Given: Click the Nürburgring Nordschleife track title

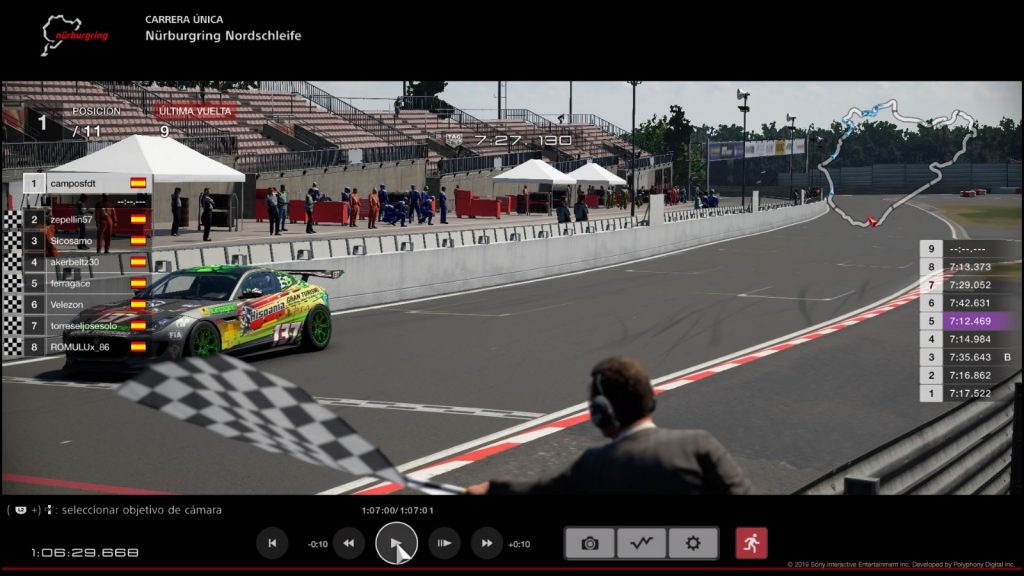Looking at the screenshot, I should [x=223, y=36].
